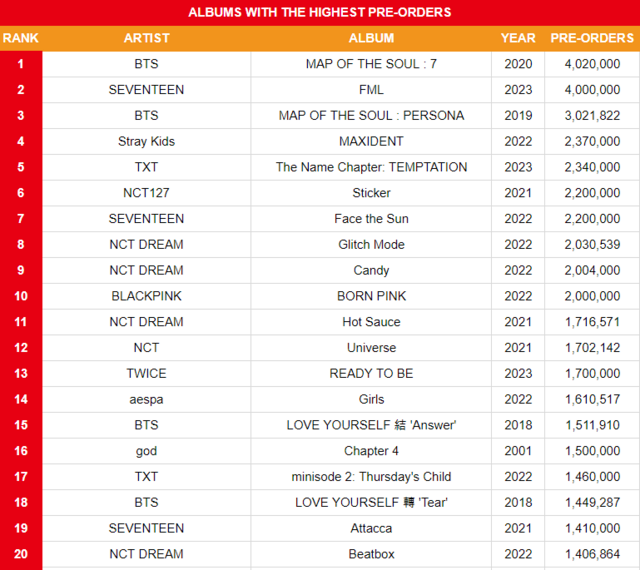Viewport: 640px width, 570px height.
Task: Click the PRE-ORDERS column header
Action: click(x=592, y=38)
